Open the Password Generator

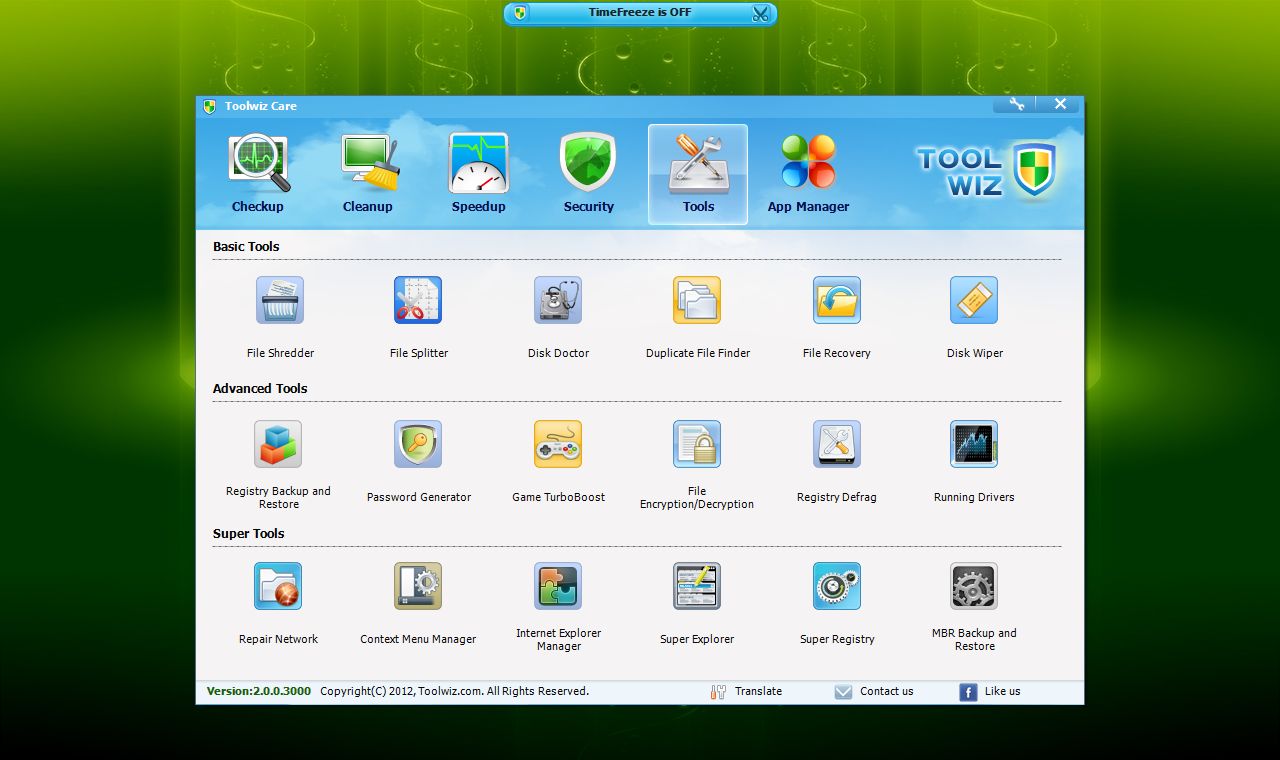tap(418, 444)
